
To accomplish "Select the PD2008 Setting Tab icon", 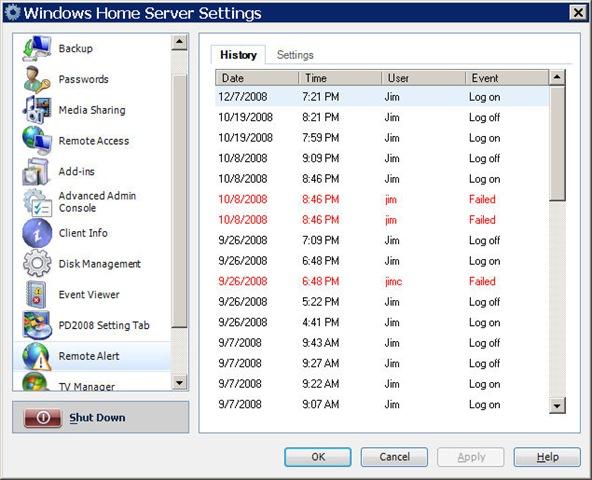I will [37, 325].
